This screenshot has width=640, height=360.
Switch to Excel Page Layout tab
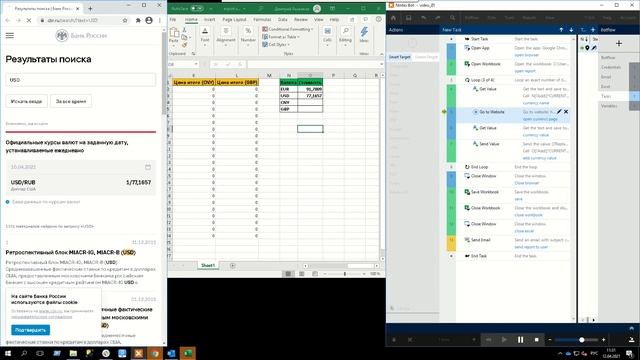[234, 19]
